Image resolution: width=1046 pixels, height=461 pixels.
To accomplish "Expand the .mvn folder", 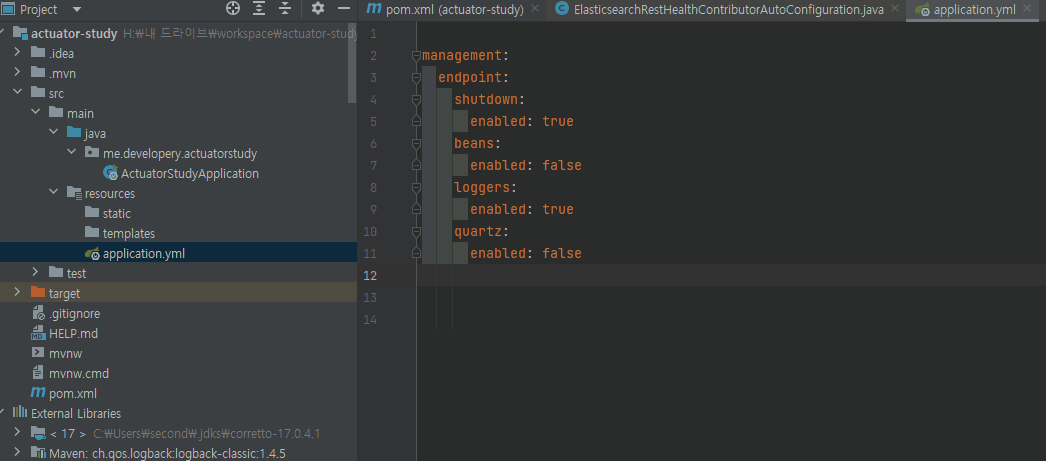I will [18, 73].
